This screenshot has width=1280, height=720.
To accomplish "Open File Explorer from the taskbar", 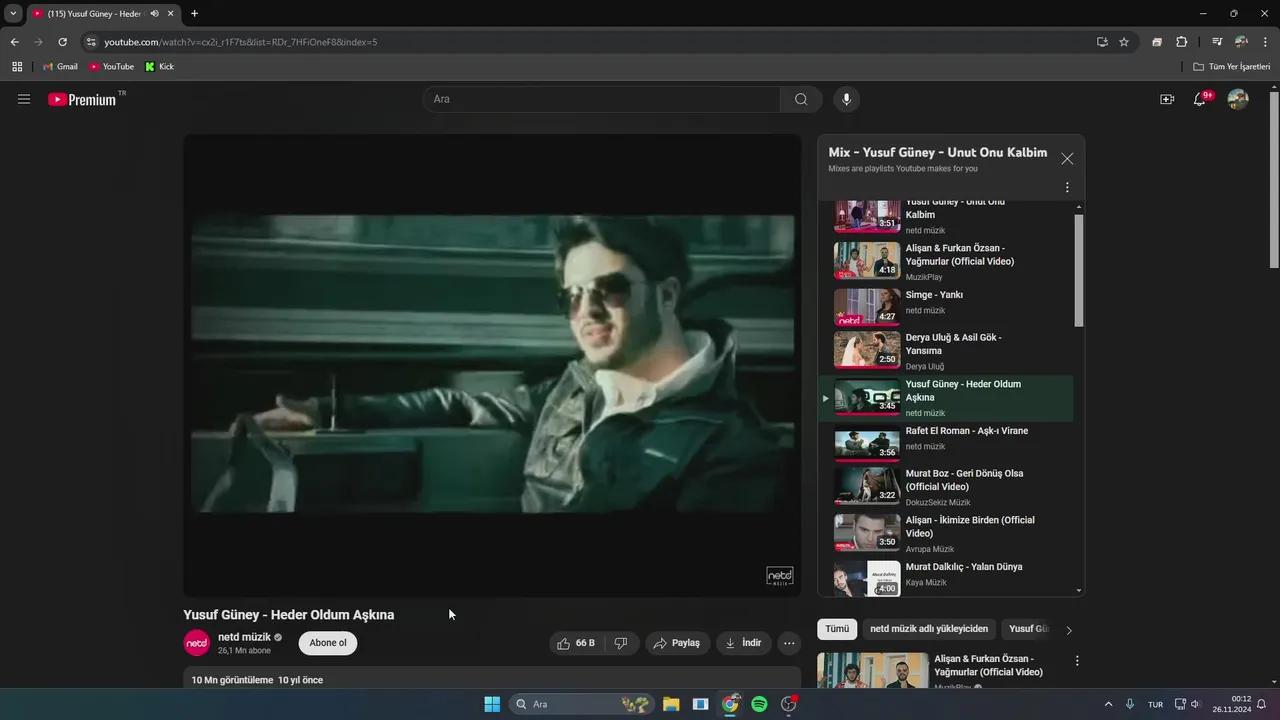I will click(671, 704).
